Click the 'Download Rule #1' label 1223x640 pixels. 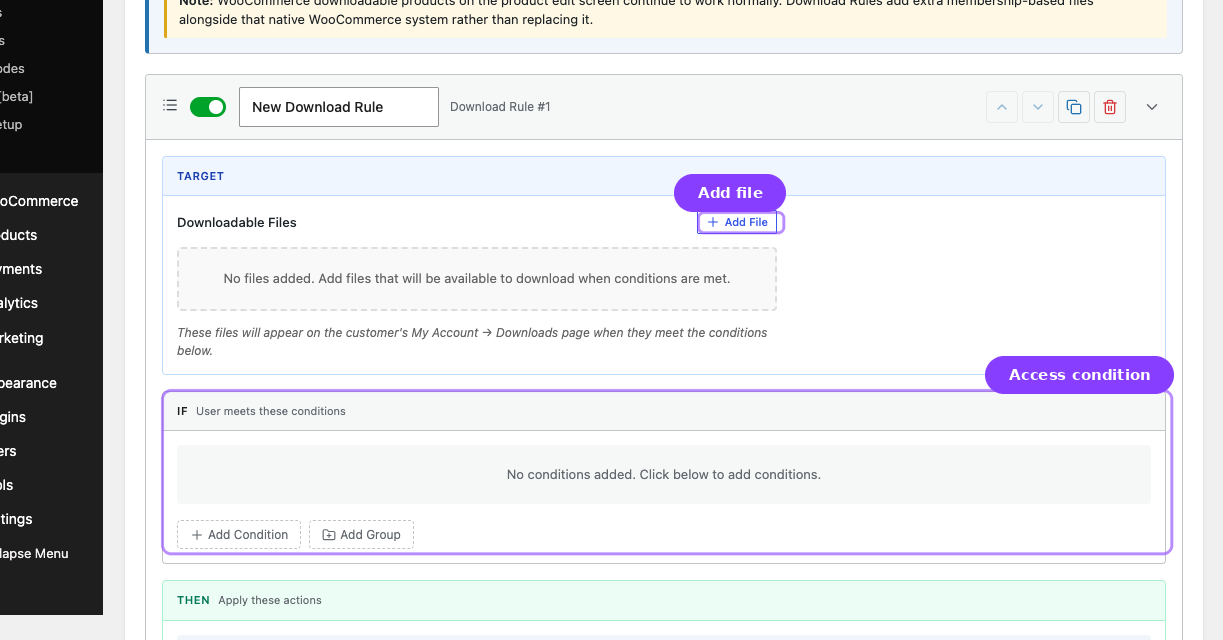500,107
